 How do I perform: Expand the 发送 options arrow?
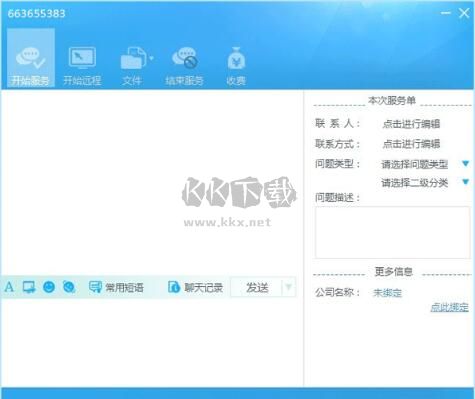click(x=289, y=287)
